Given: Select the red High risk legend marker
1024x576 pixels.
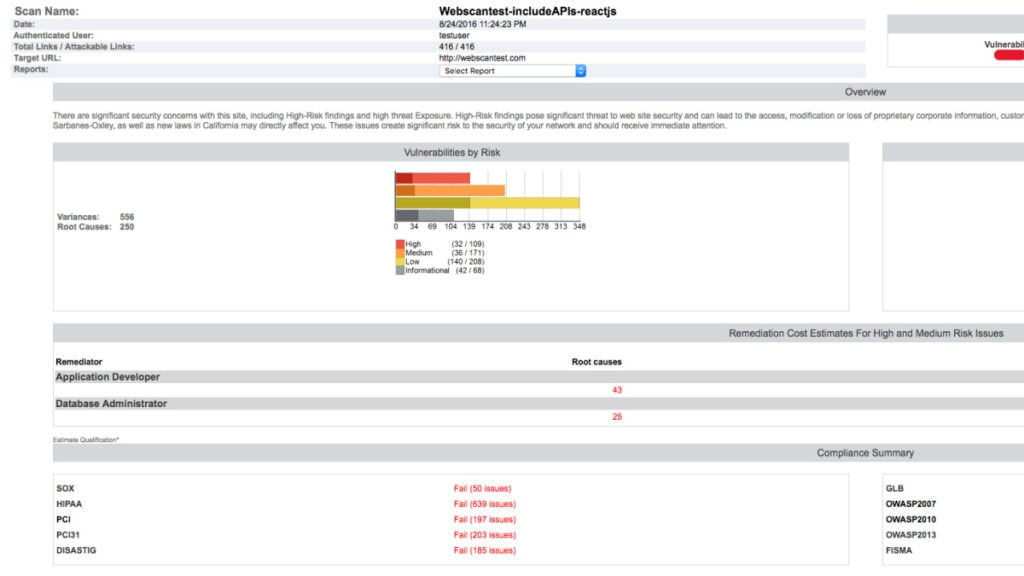Looking at the screenshot, I should pyautogui.click(x=401, y=244).
